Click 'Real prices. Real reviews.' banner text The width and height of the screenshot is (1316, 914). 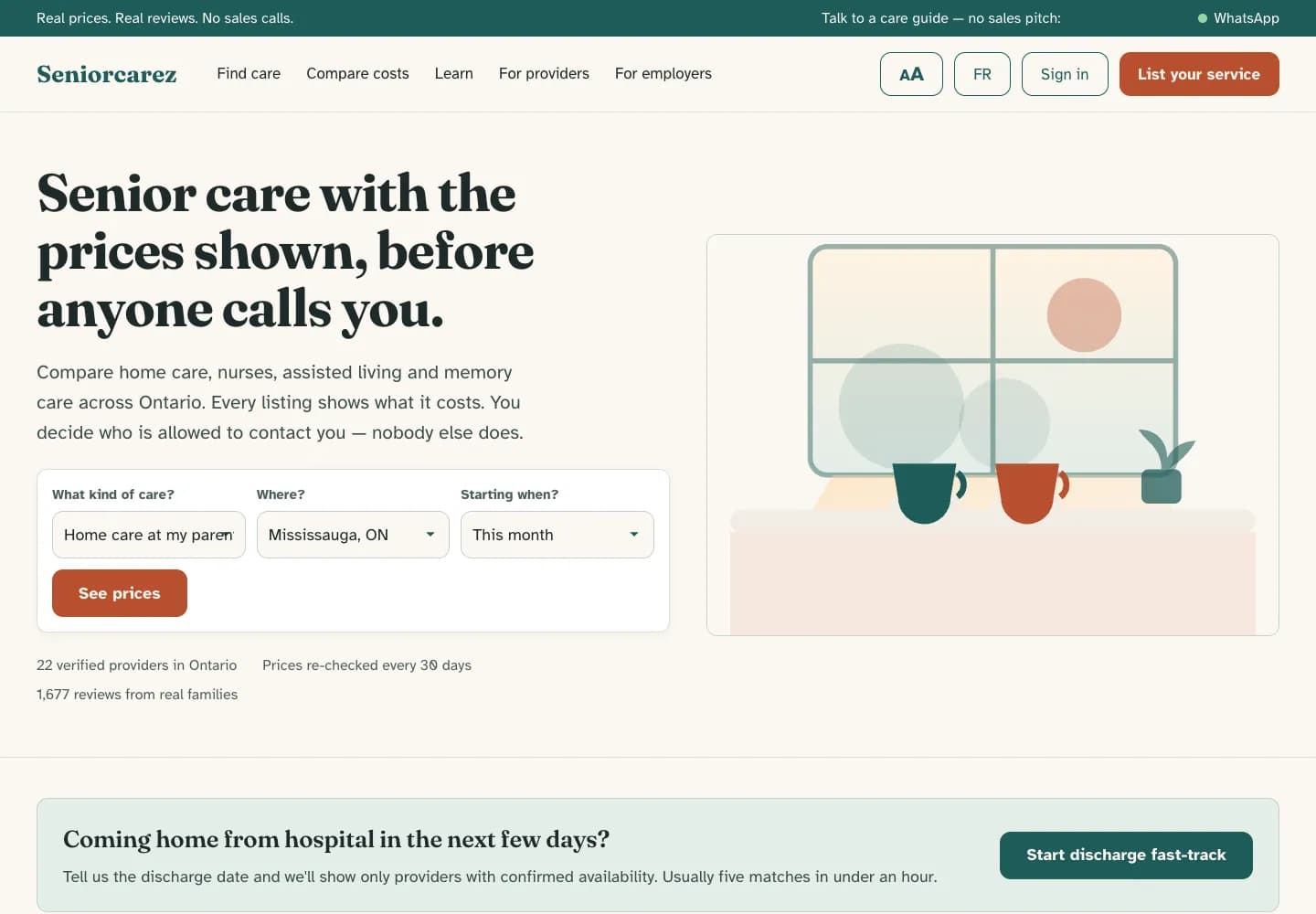tap(164, 18)
